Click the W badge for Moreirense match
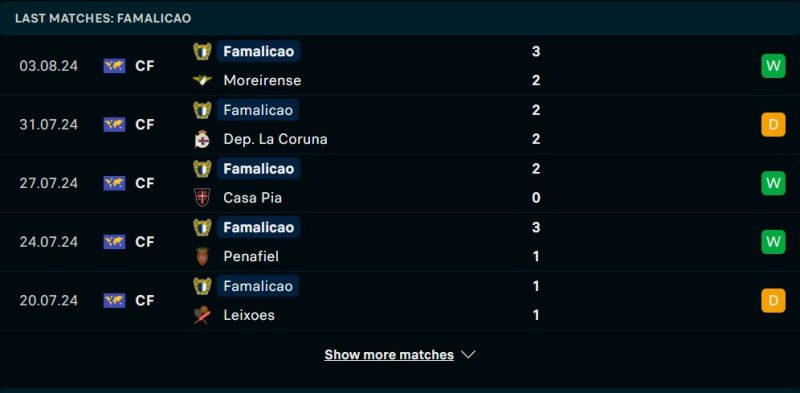Viewport: 800px width, 393px height. pyautogui.click(x=773, y=66)
